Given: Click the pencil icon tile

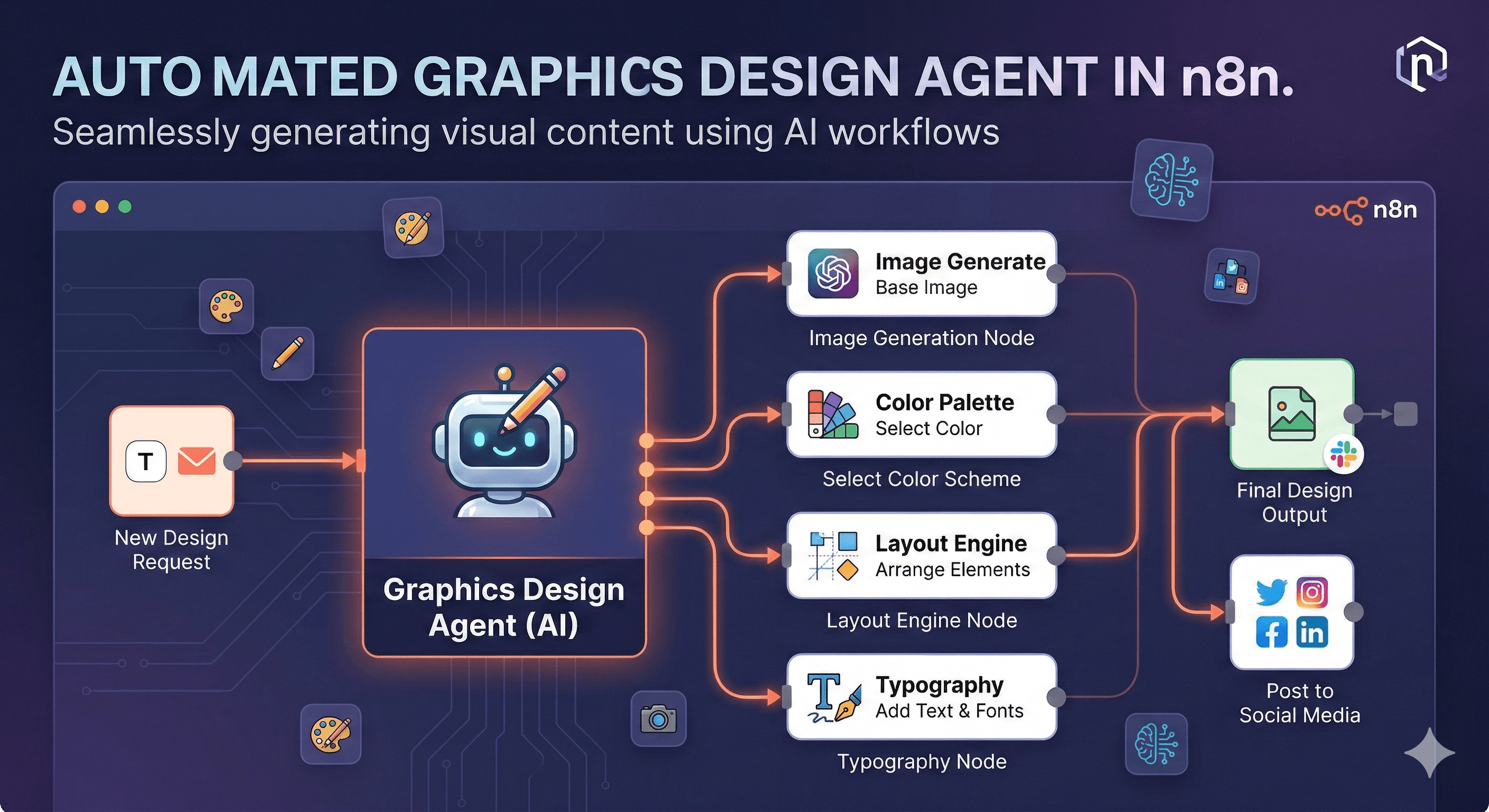Looking at the screenshot, I should [287, 353].
